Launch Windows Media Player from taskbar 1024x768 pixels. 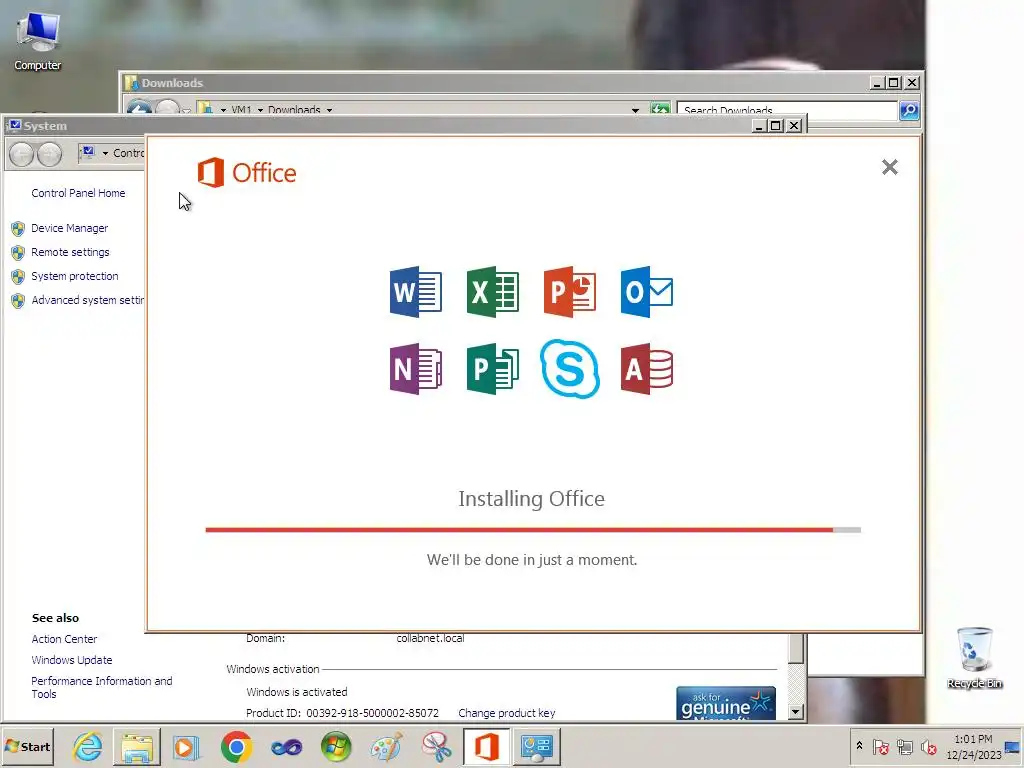point(186,747)
